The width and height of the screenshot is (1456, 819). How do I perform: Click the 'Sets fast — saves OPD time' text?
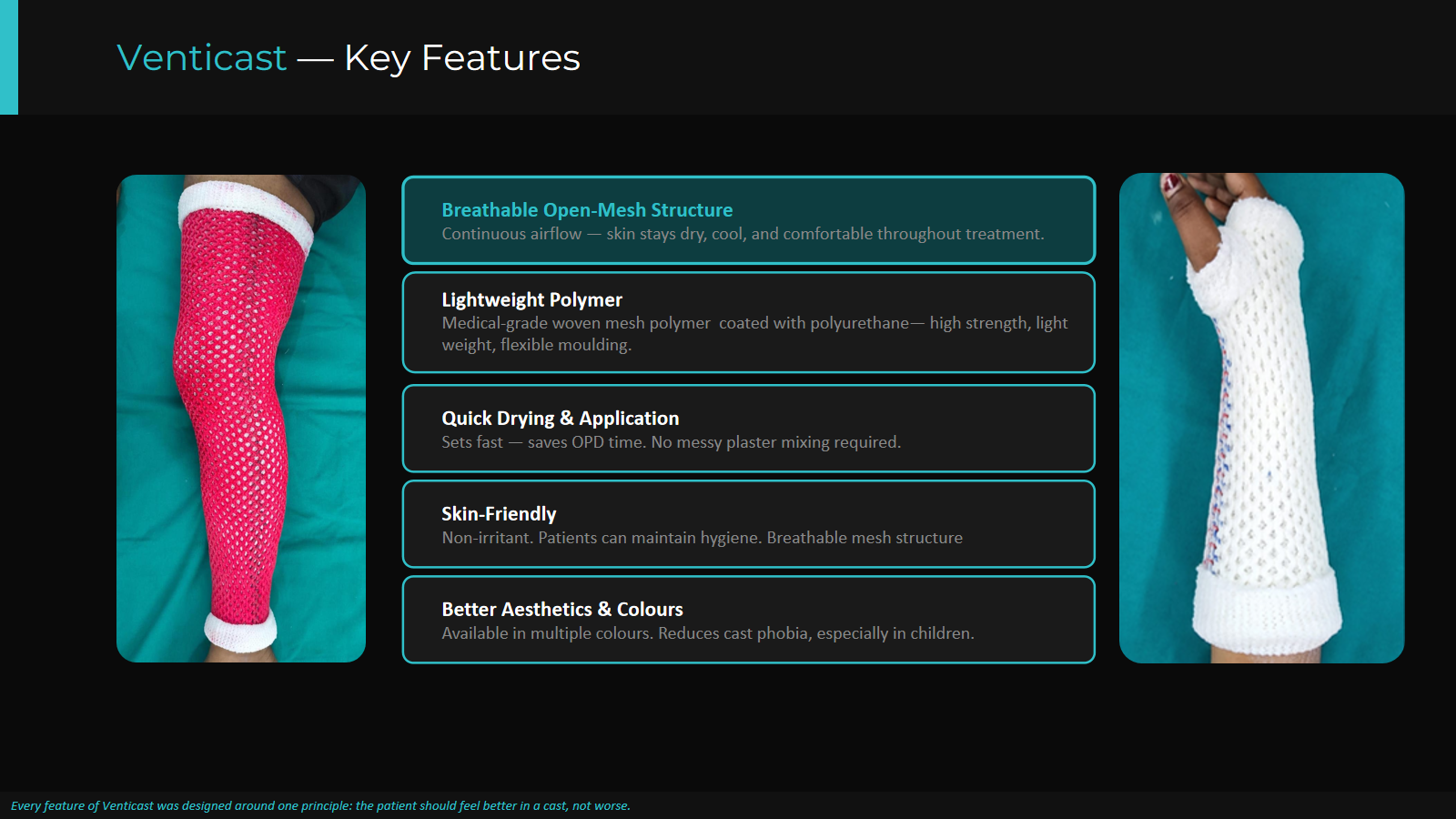click(x=672, y=442)
